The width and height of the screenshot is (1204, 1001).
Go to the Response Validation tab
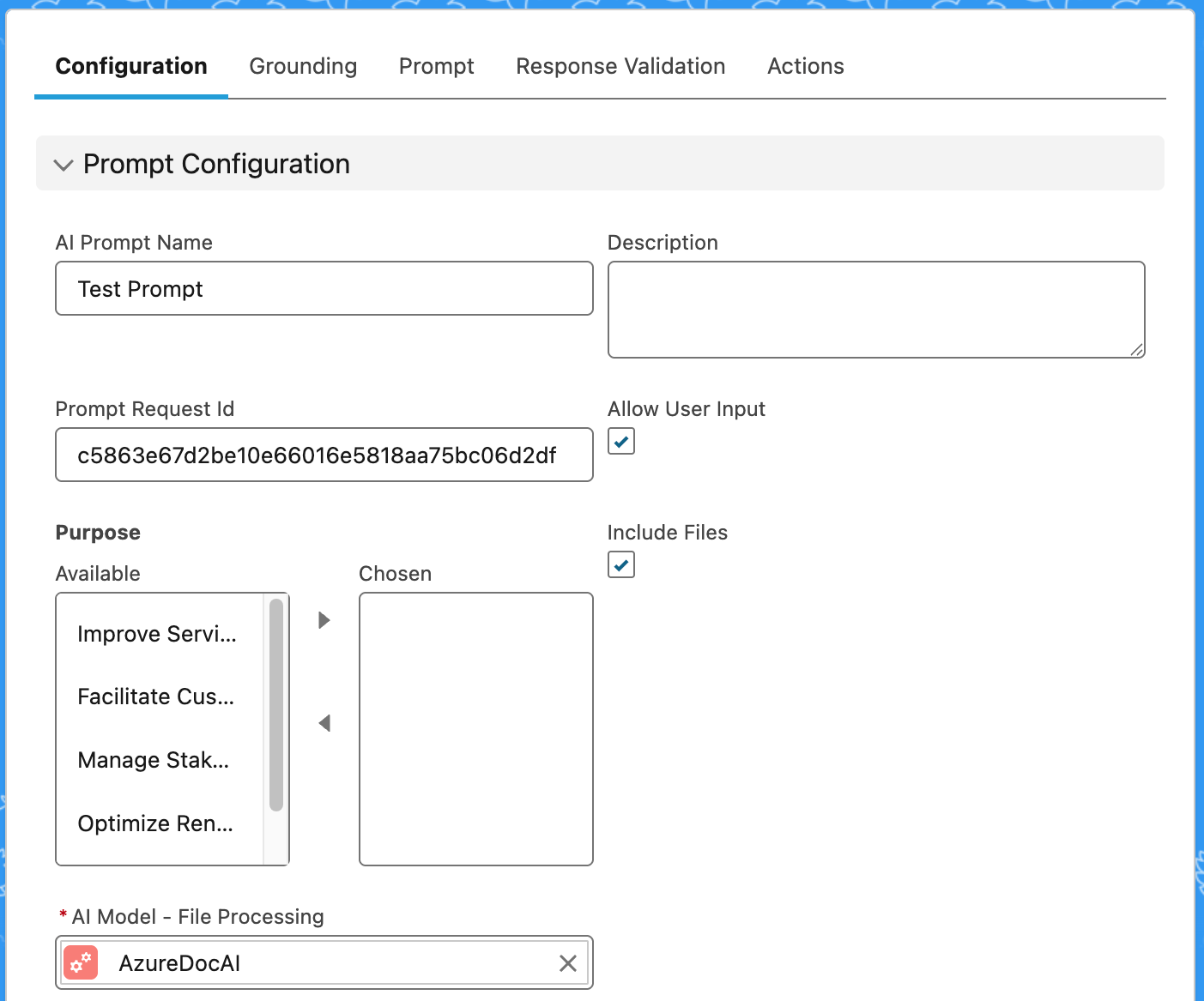tap(620, 66)
